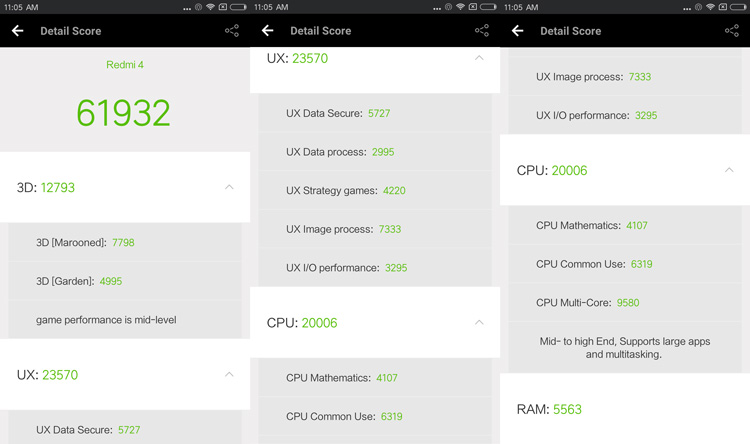This screenshot has width=750, height=444.
Task: Tap share icon in left screen header
Action: (x=232, y=31)
